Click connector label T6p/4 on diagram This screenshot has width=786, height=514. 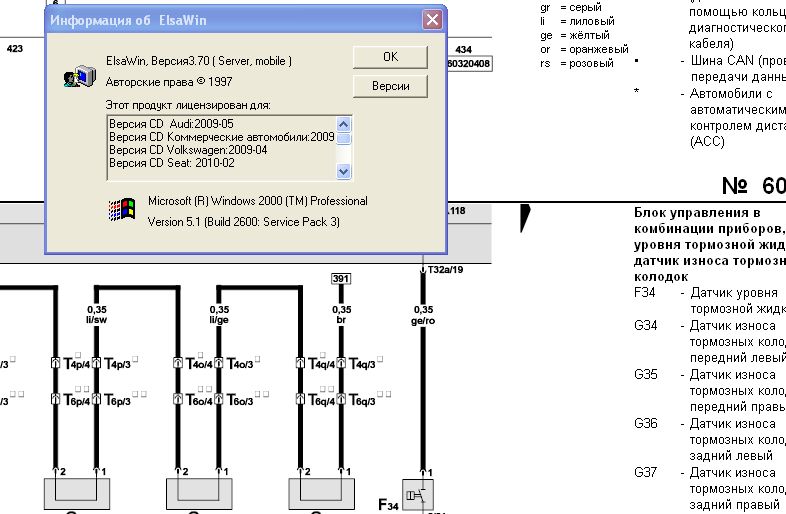point(77,400)
